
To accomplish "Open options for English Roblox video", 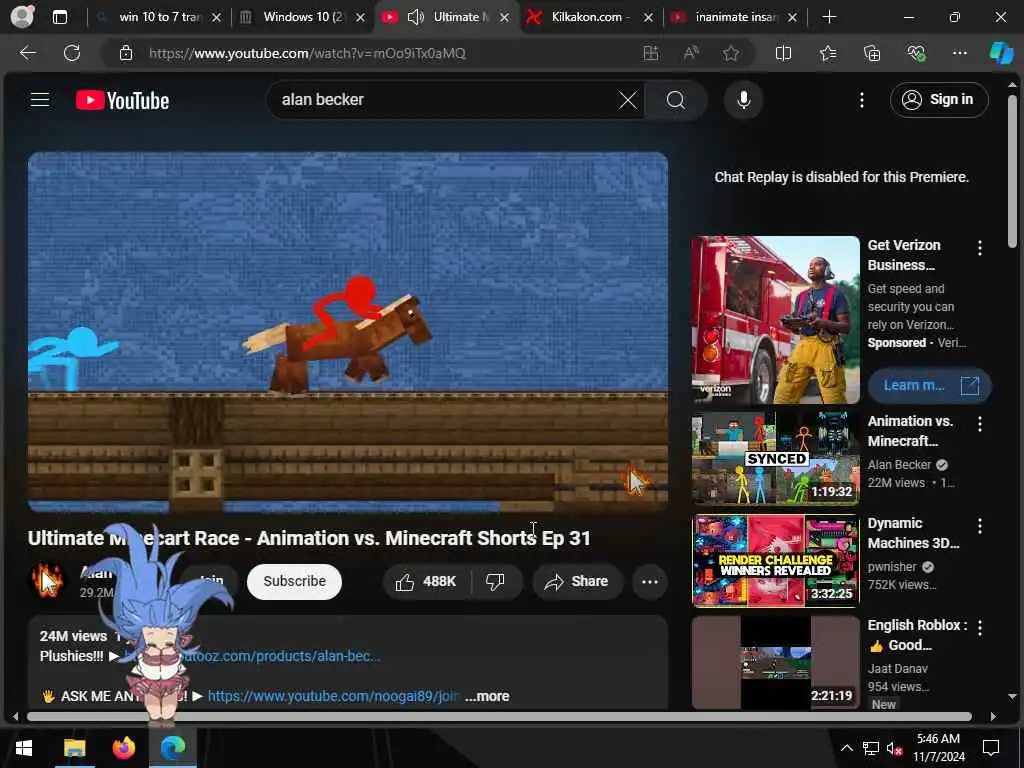I will pyautogui.click(x=979, y=628).
